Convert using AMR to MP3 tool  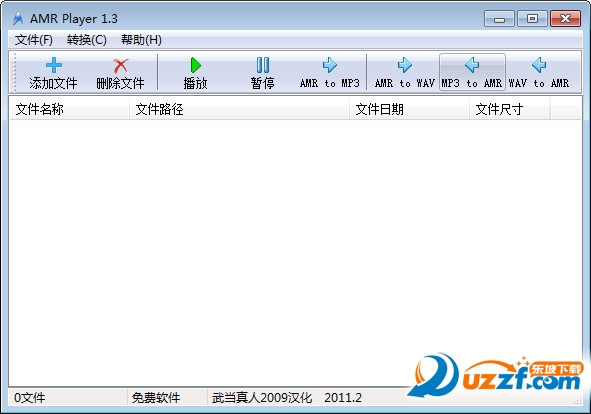coord(330,72)
